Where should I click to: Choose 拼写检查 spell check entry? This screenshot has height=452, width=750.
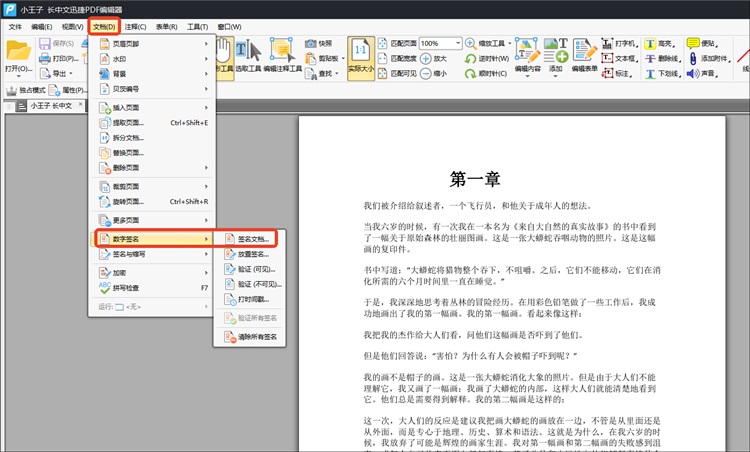click(153, 288)
